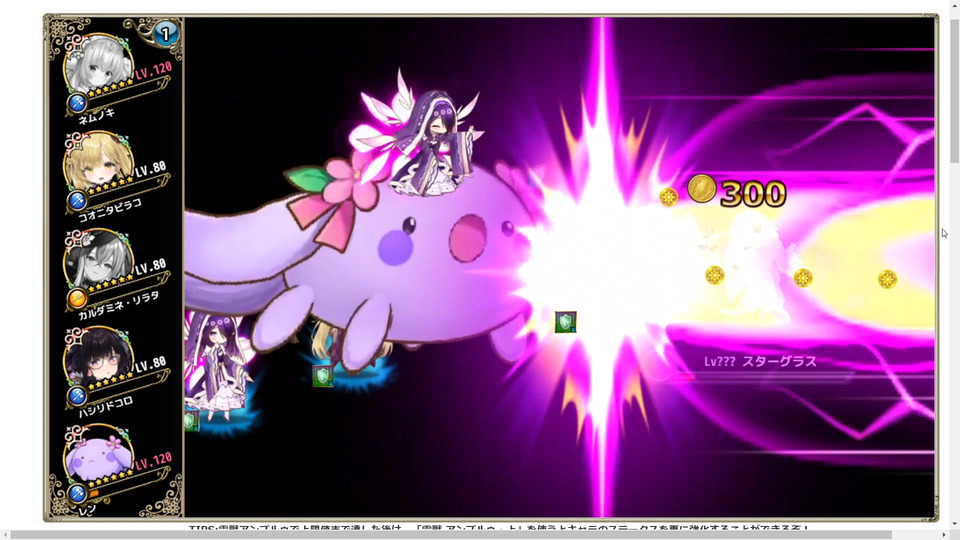Click the horizontal scrollbar at window bottom
This screenshot has height=540, width=960.
450,534
